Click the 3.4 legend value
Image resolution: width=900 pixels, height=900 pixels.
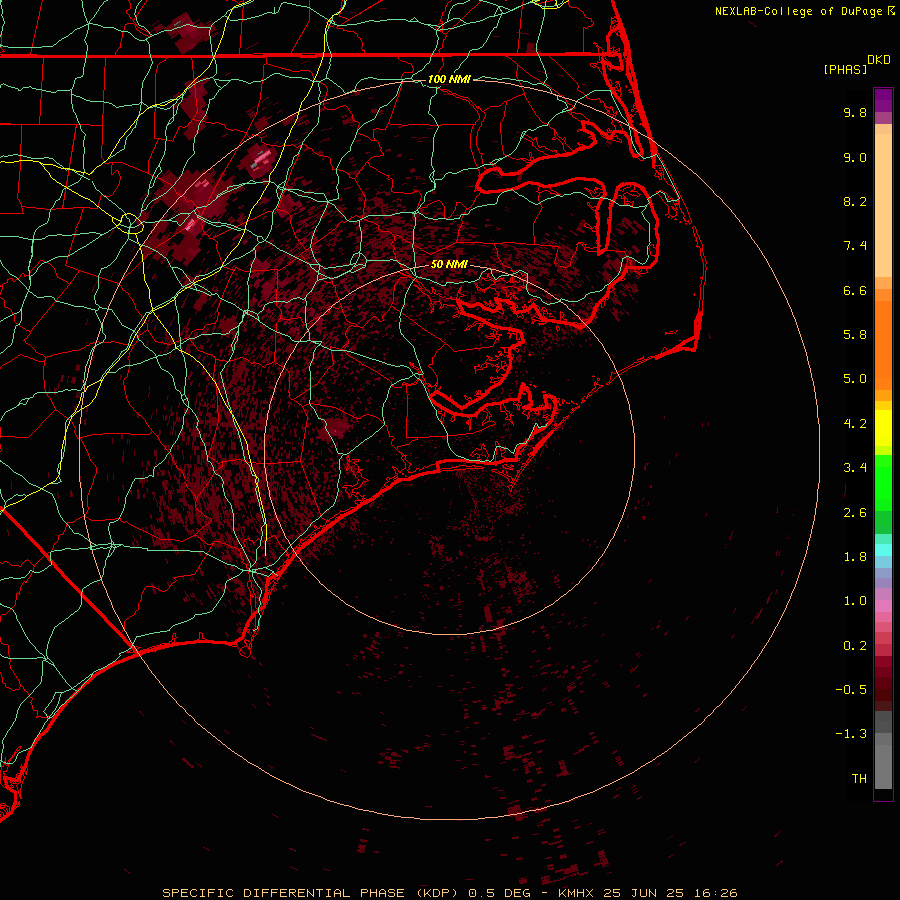coord(855,468)
